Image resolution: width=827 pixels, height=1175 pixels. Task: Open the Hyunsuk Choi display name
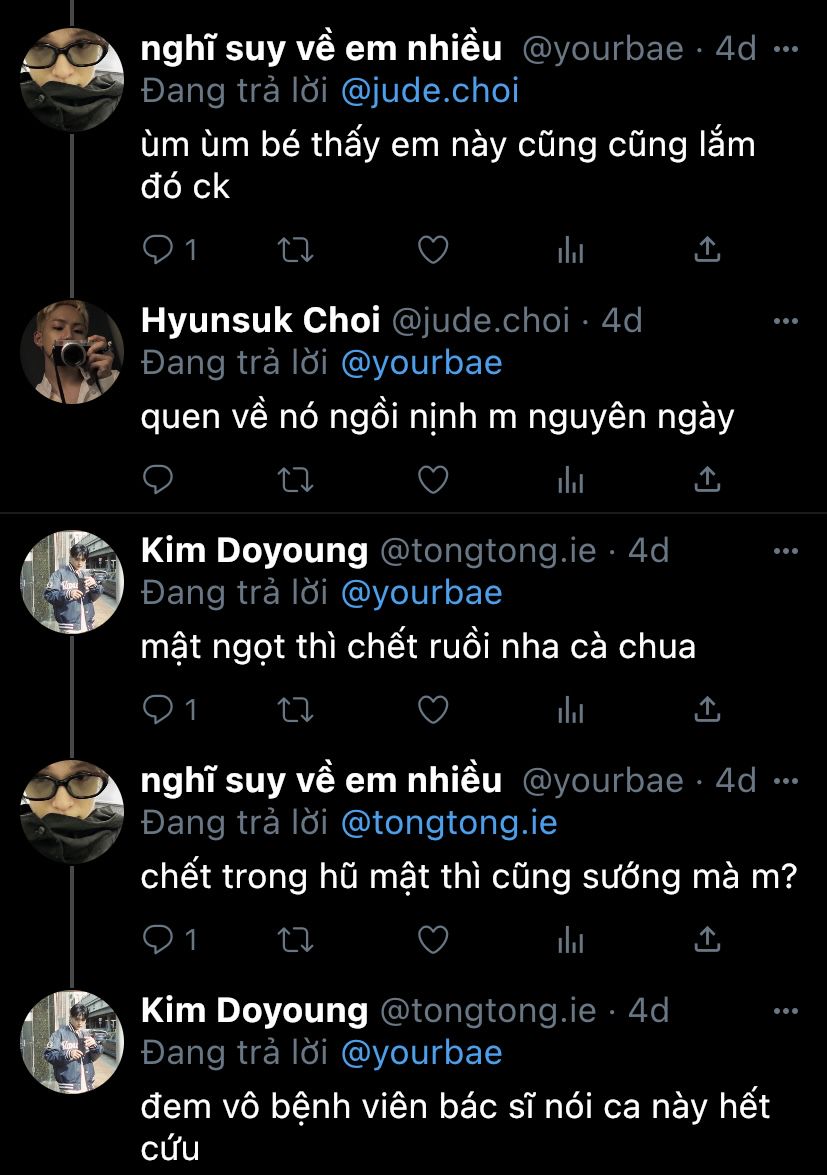261,321
